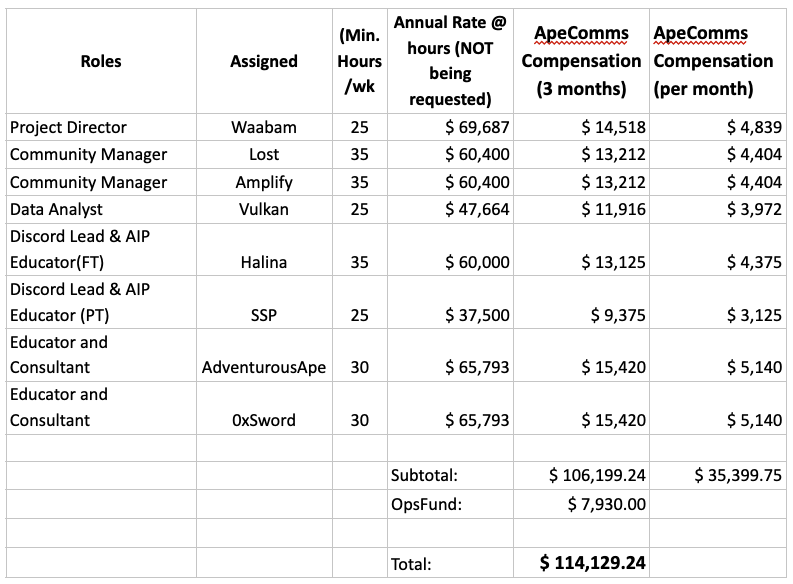Select the $ 69,687 annual rate cell
The image size is (793, 584).
[450, 127]
